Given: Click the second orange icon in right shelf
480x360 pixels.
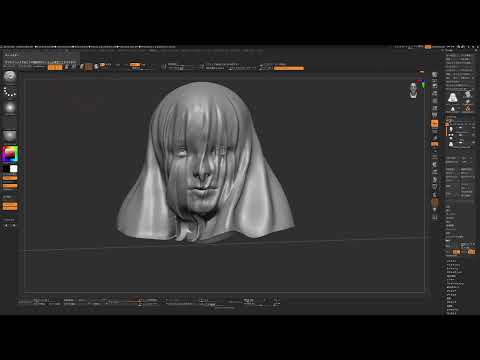Looking at the screenshot, I should point(435,144).
